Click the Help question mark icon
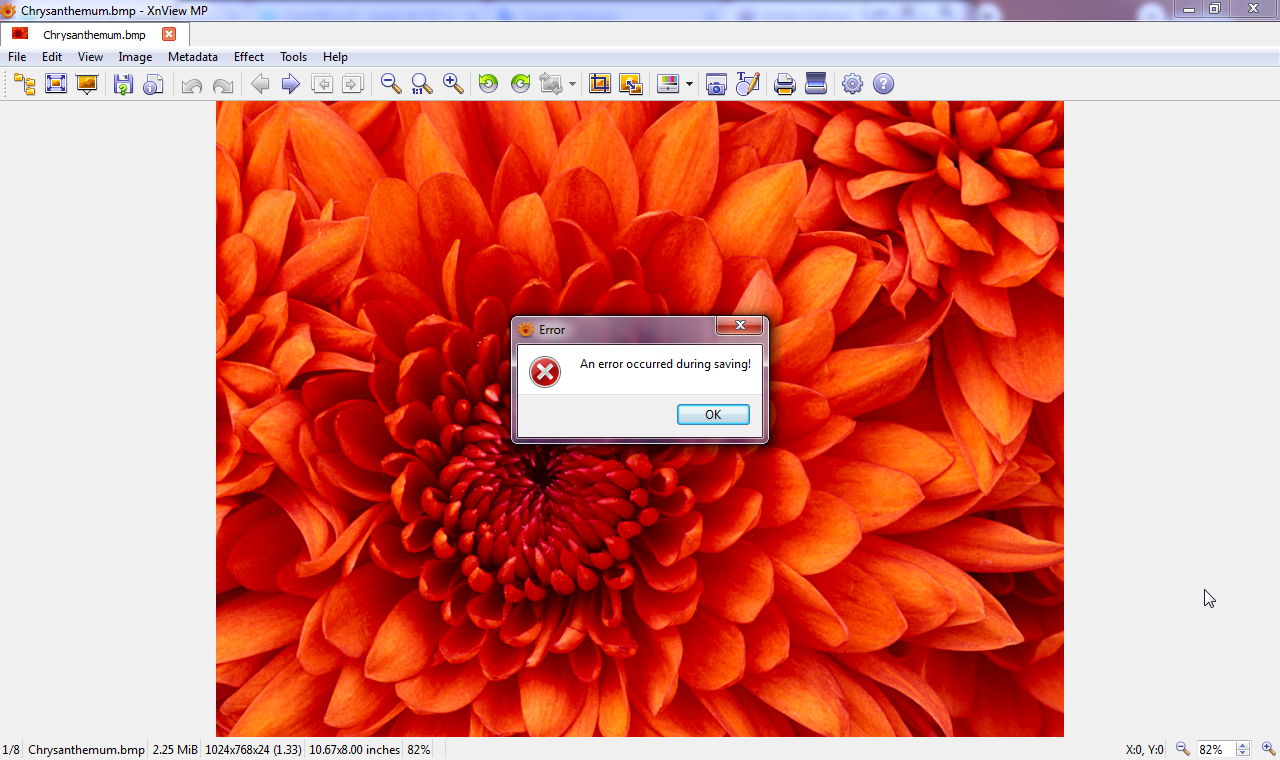 pos(883,84)
